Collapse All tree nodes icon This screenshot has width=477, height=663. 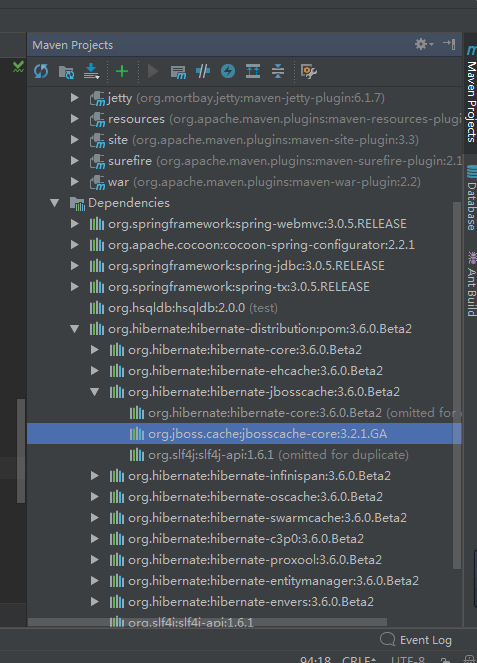coord(278,71)
